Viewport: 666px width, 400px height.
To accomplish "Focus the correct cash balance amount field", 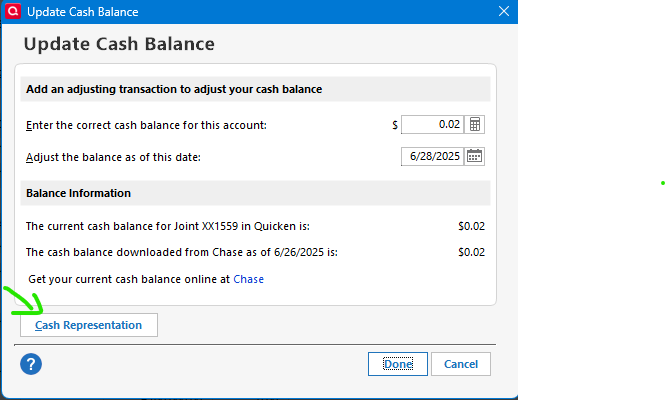I will coord(432,124).
